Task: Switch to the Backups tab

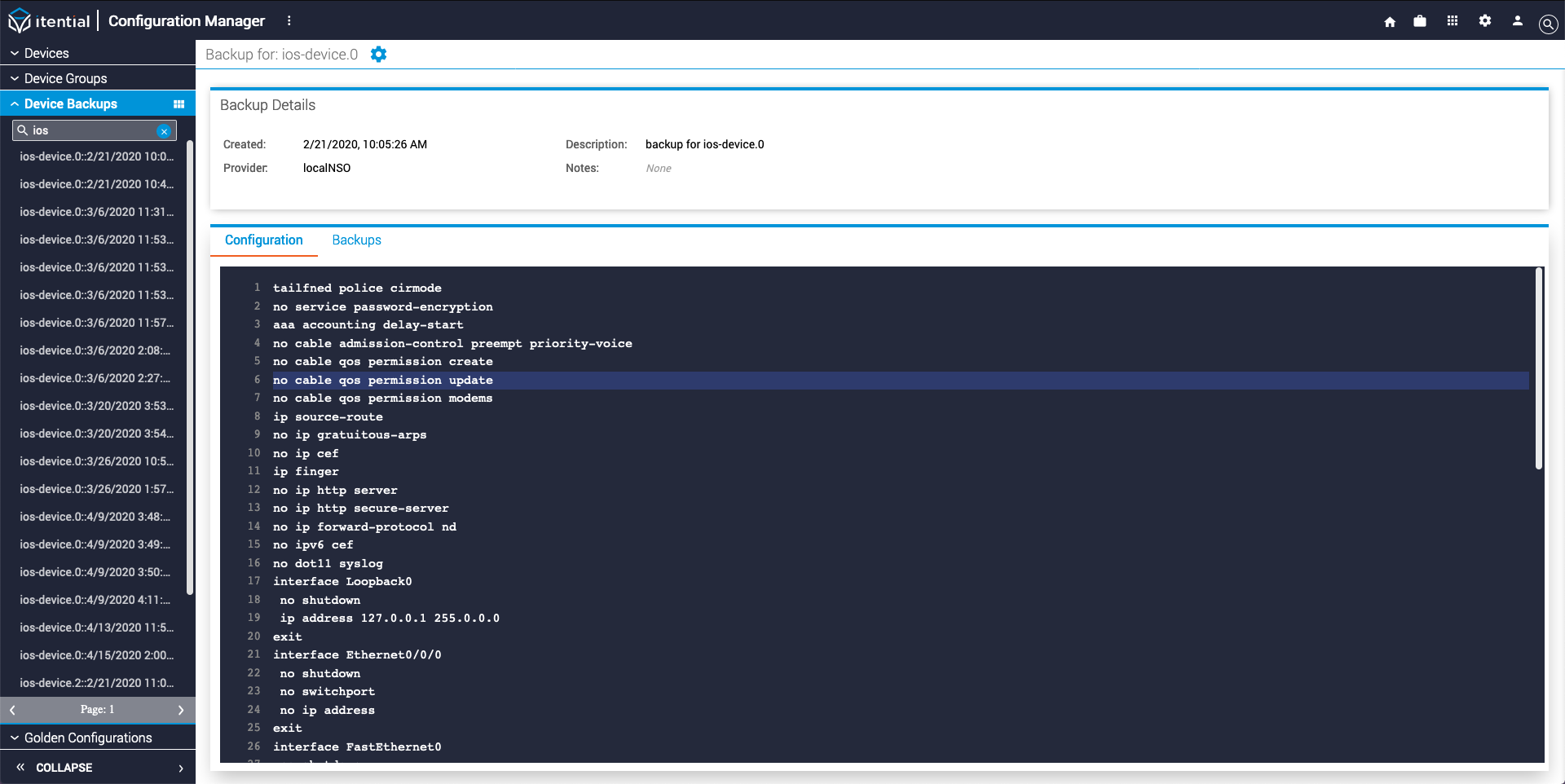Action: [357, 240]
